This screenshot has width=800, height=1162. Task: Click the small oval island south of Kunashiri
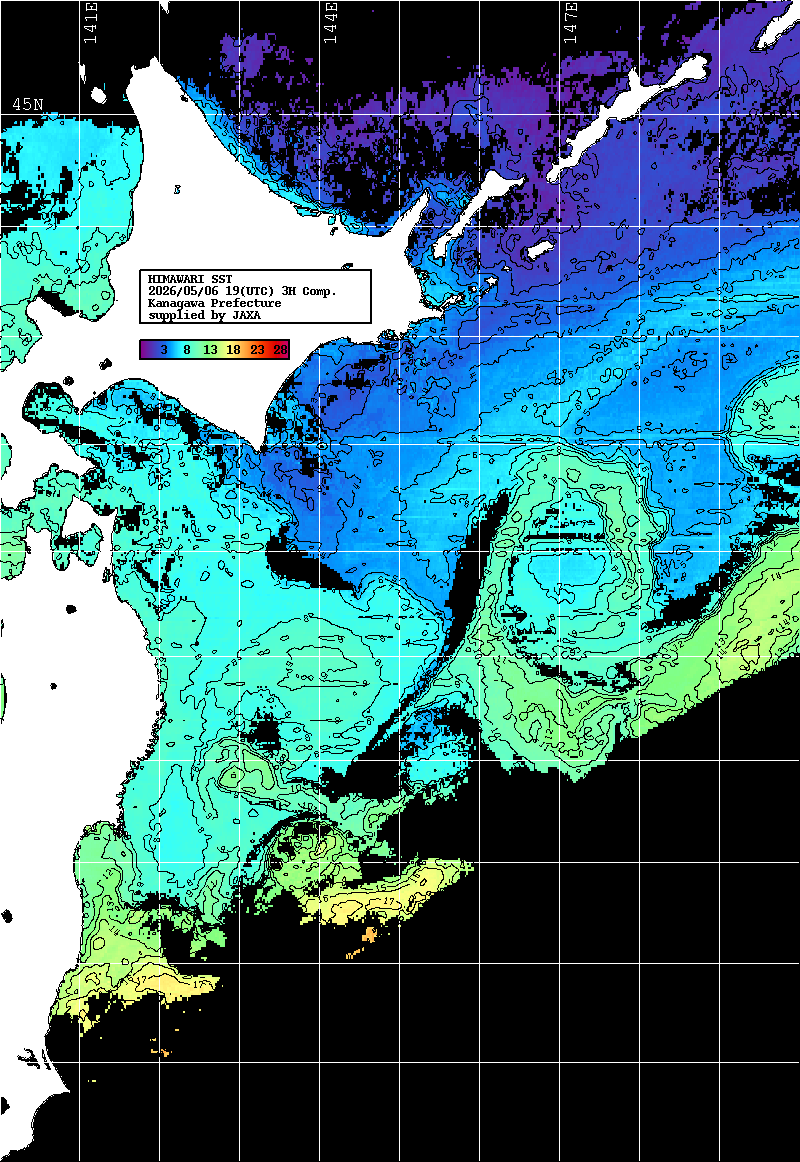[539, 251]
